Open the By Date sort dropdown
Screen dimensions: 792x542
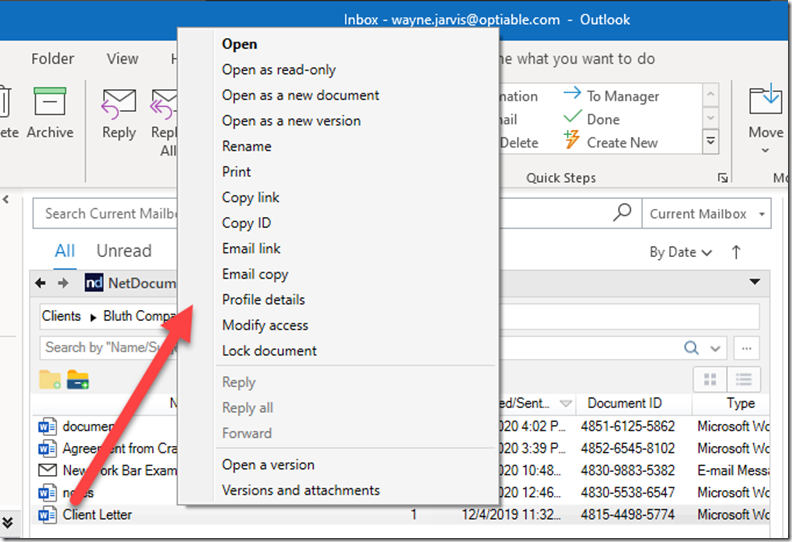[681, 252]
